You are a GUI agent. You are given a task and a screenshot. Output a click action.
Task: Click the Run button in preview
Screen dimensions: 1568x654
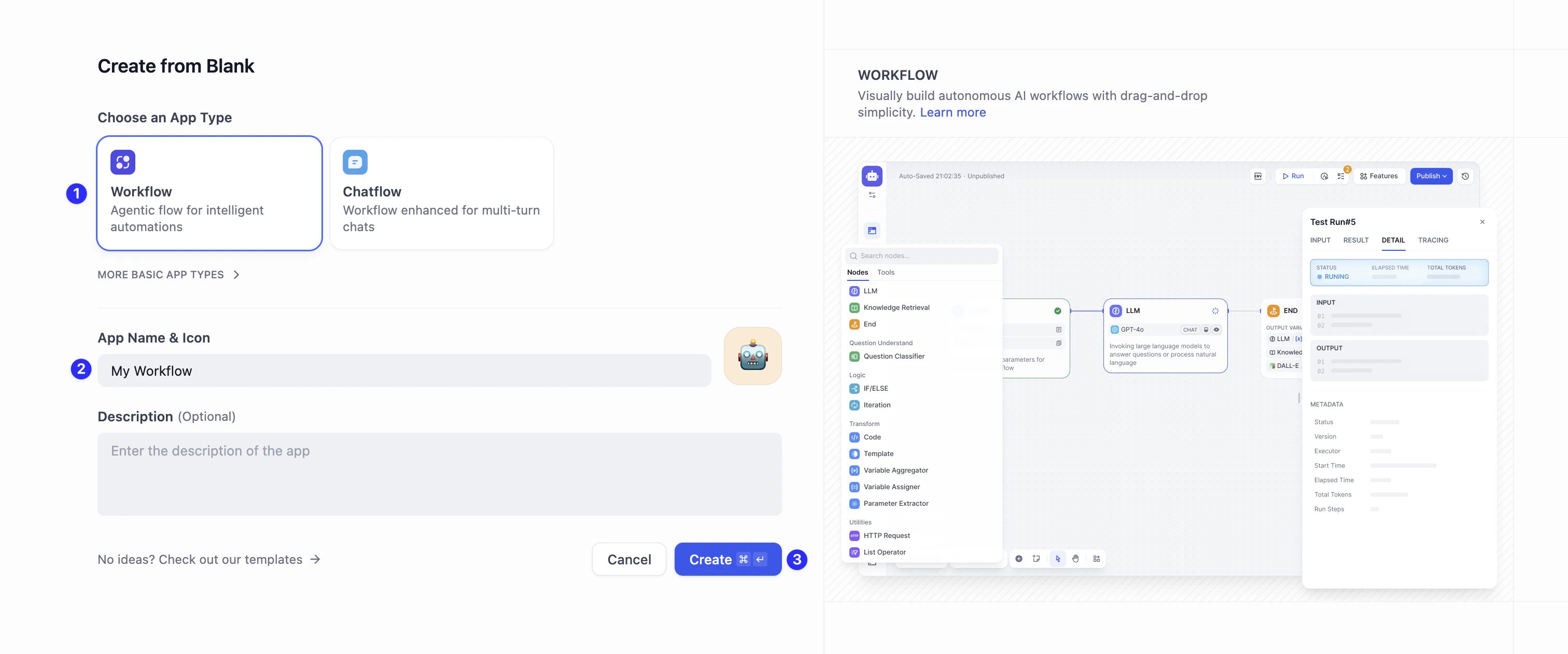point(1293,176)
